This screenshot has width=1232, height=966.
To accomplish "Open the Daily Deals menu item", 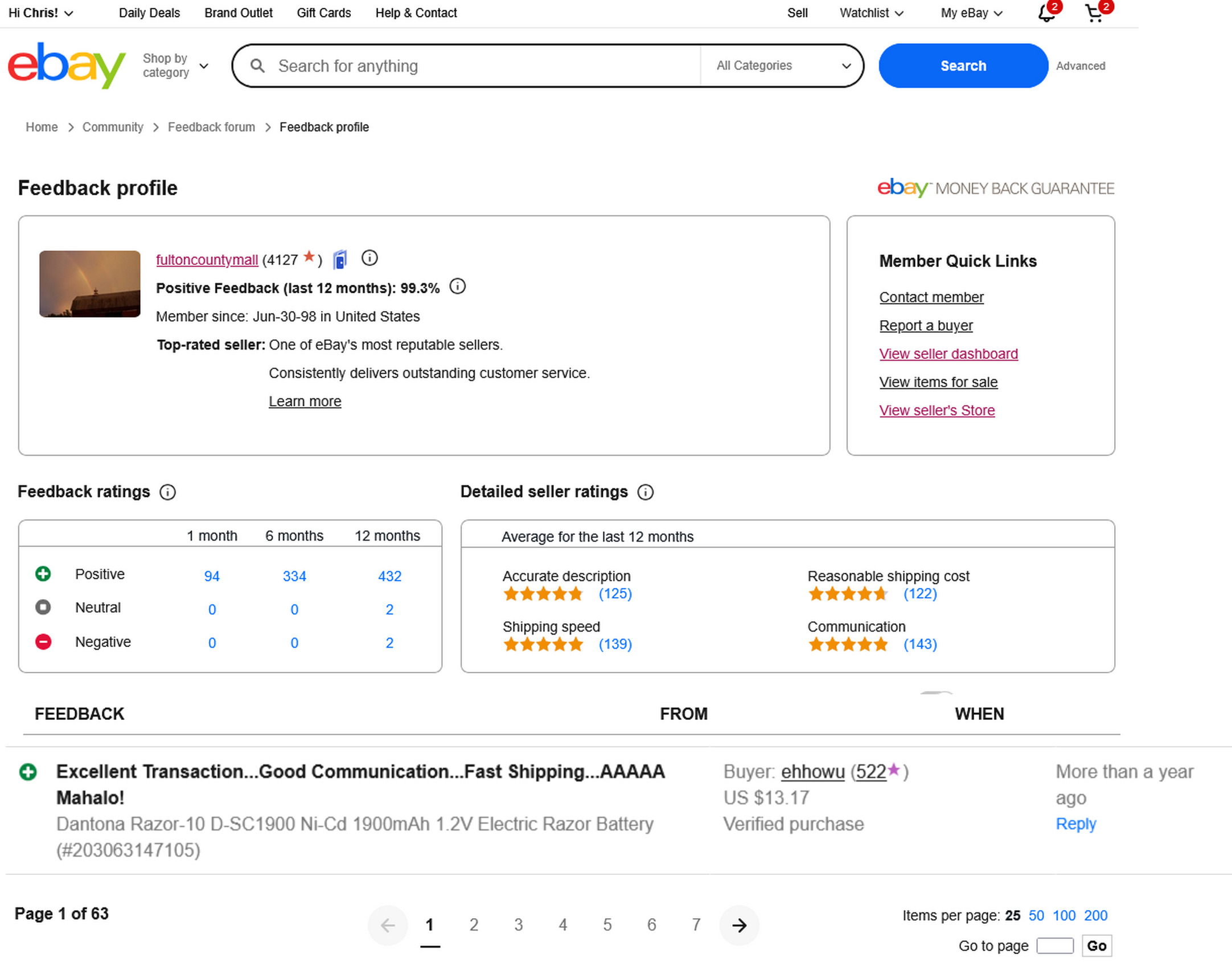I will (x=149, y=13).
